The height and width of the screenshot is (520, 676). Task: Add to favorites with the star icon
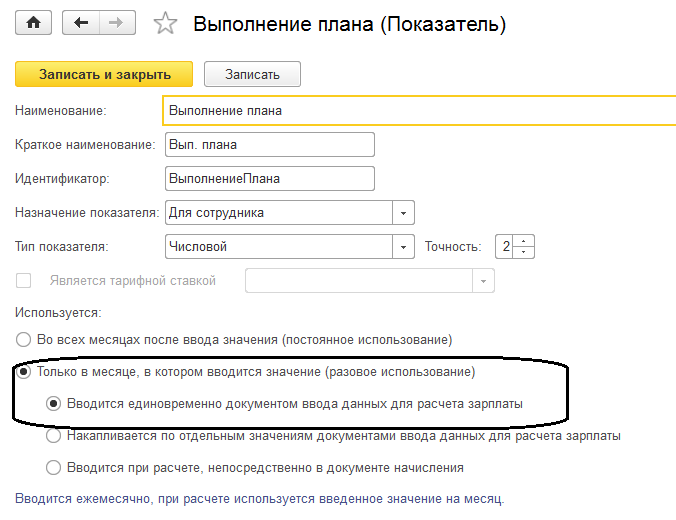pyautogui.click(x=166, y=23)
